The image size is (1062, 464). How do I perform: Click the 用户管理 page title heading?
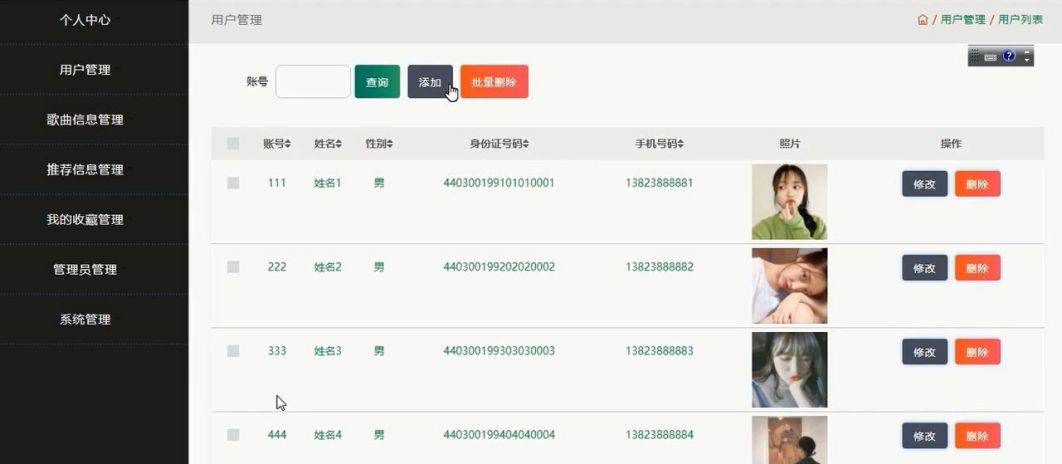pyautogui.click(x=236, y=20)
